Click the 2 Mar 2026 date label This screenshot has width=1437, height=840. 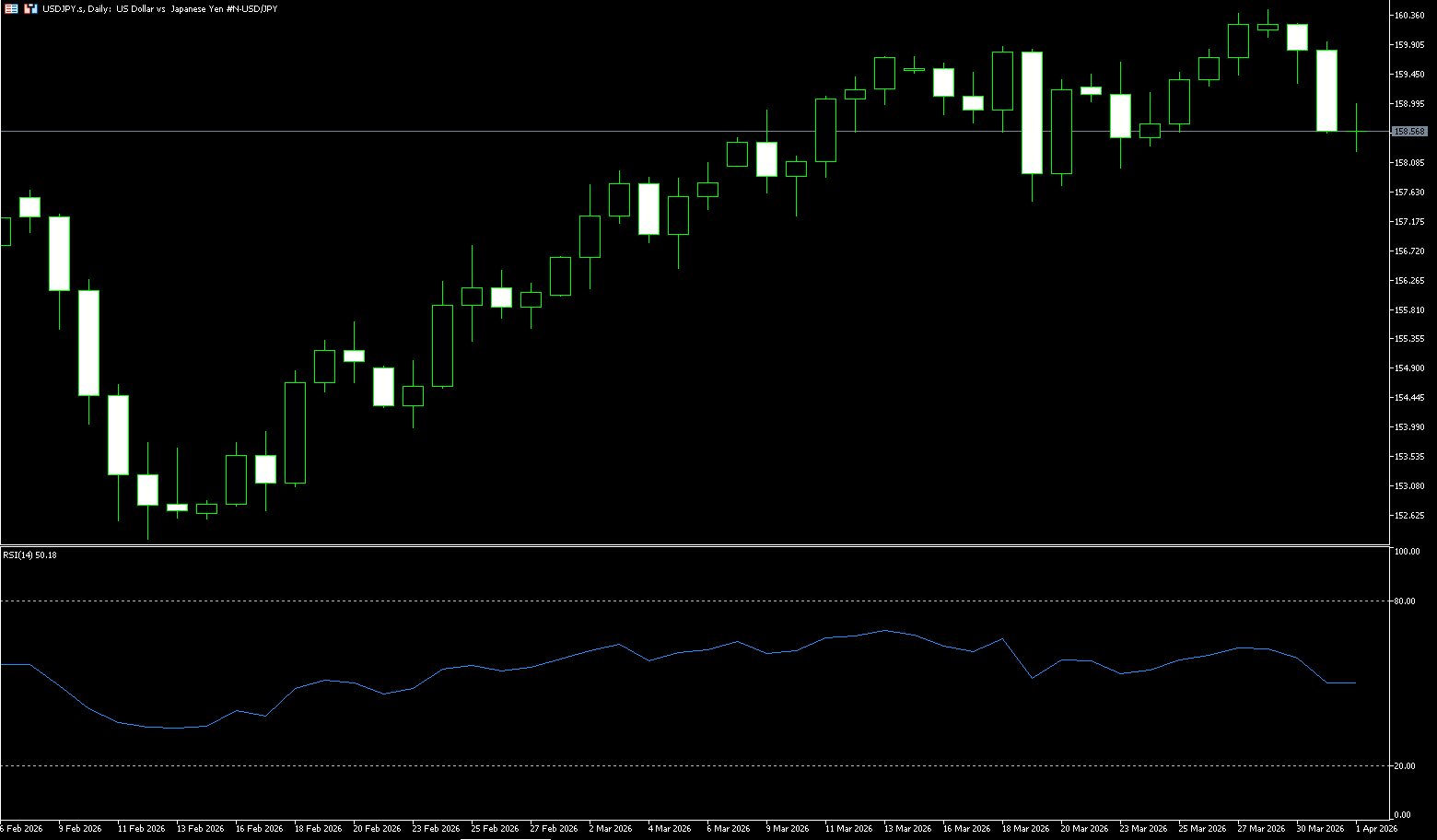click(610, 828)
